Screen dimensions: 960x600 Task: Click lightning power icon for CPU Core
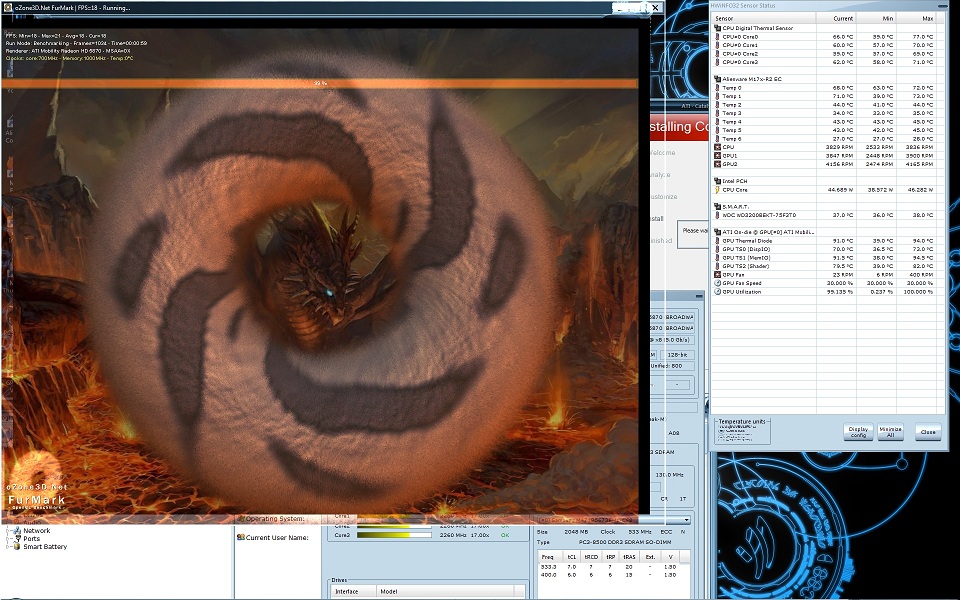pyautogui.click(x=718, y=190)
